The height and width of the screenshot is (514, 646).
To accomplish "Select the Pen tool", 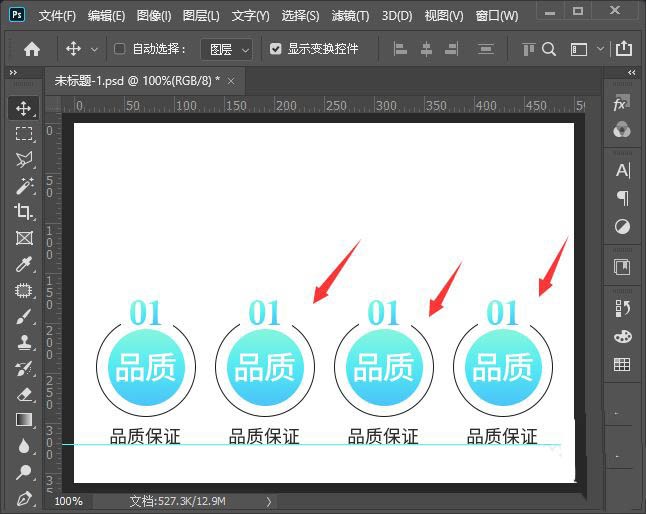I will 24,497.
